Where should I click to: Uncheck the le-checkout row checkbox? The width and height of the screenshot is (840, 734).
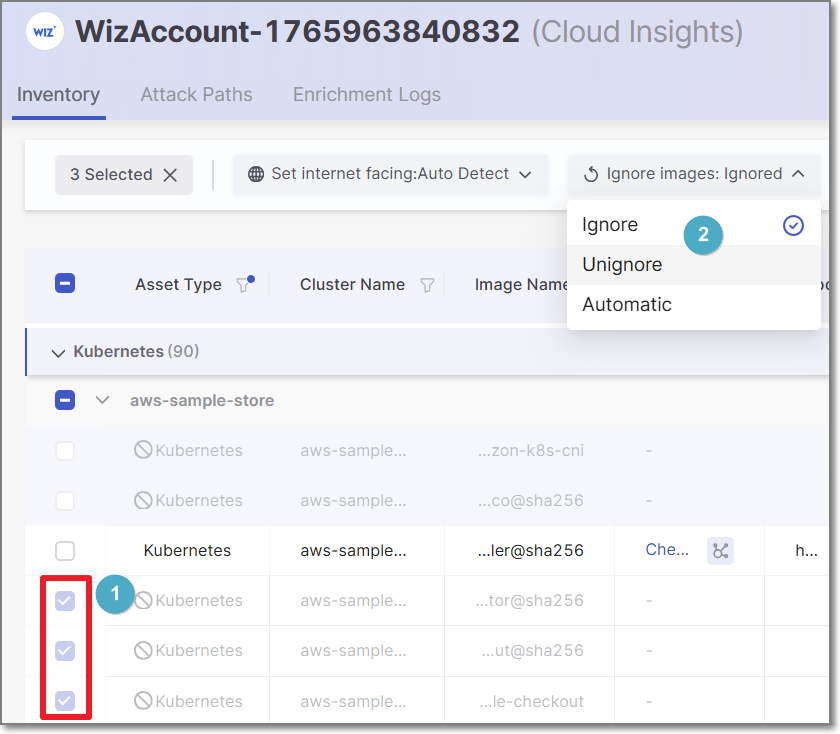pyautogui.click(x=65, y=701)
